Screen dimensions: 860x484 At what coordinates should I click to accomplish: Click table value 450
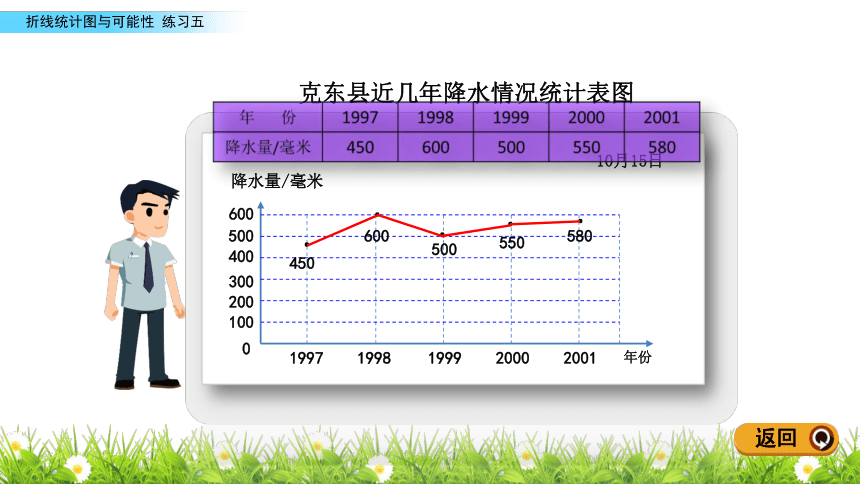[x=360, y=147]
